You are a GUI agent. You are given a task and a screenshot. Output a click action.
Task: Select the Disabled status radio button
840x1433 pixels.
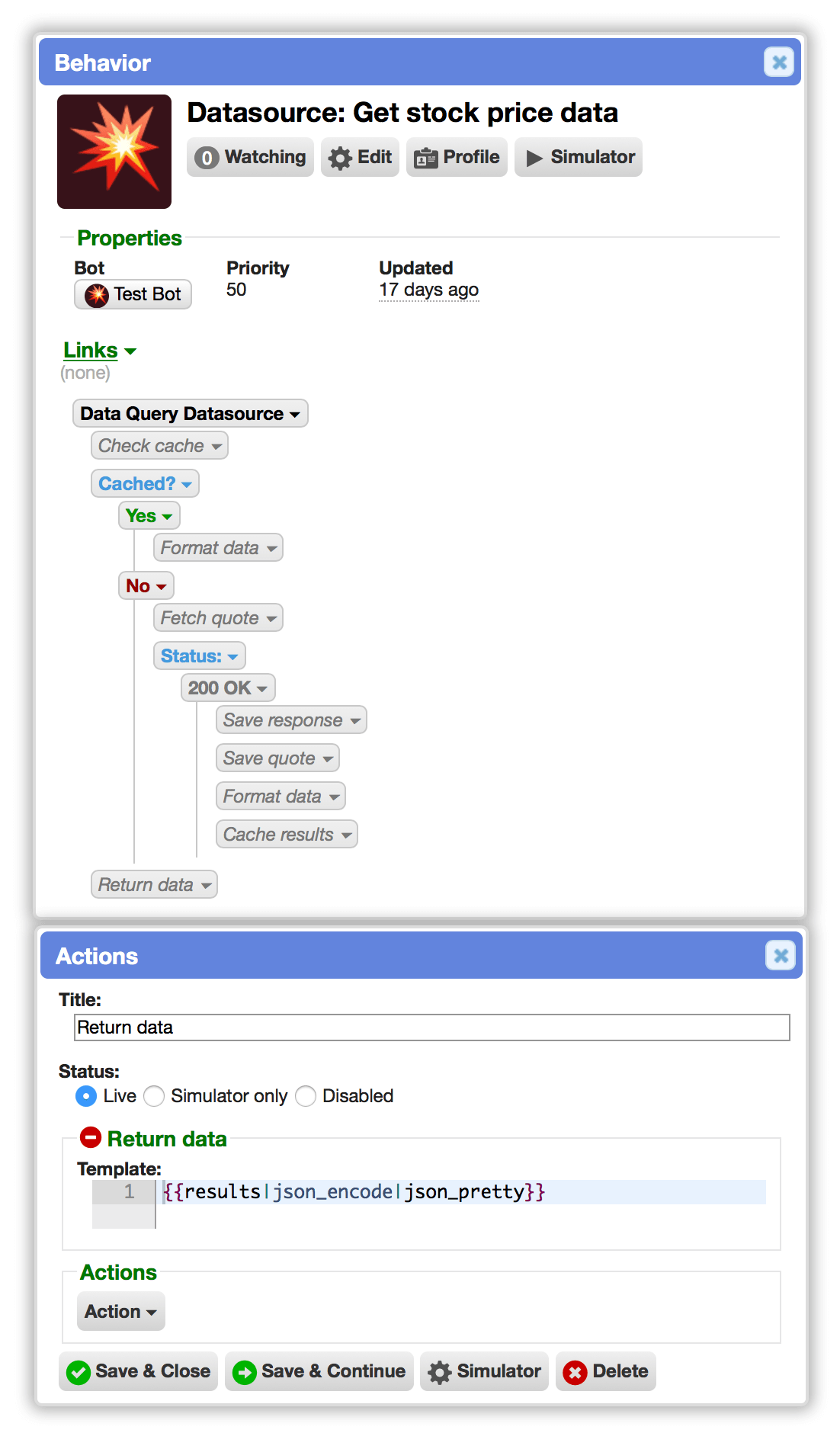click(x=306, y=1096)
